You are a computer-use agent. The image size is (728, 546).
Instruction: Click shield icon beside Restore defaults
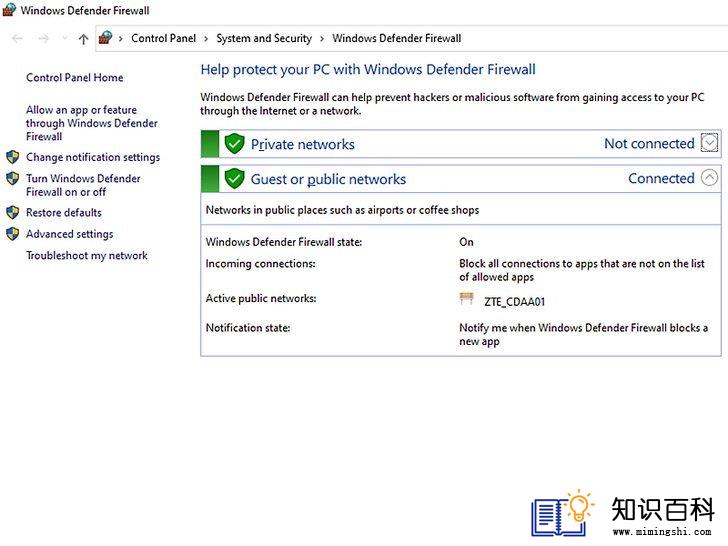[13, 213]
